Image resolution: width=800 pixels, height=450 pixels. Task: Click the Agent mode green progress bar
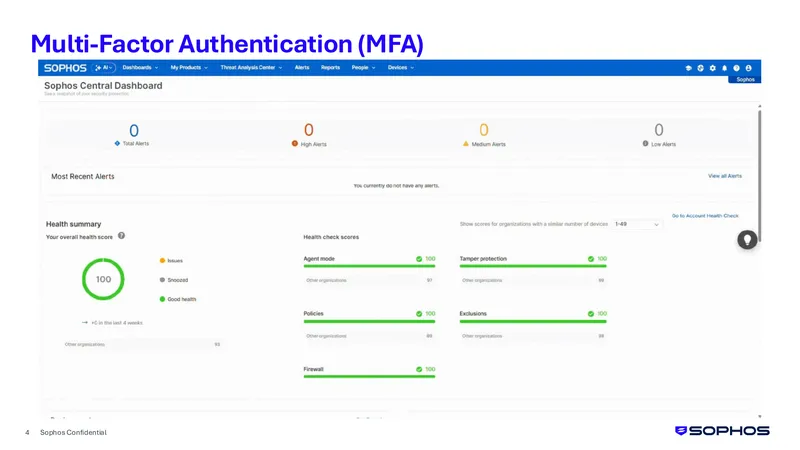point(369,266)
